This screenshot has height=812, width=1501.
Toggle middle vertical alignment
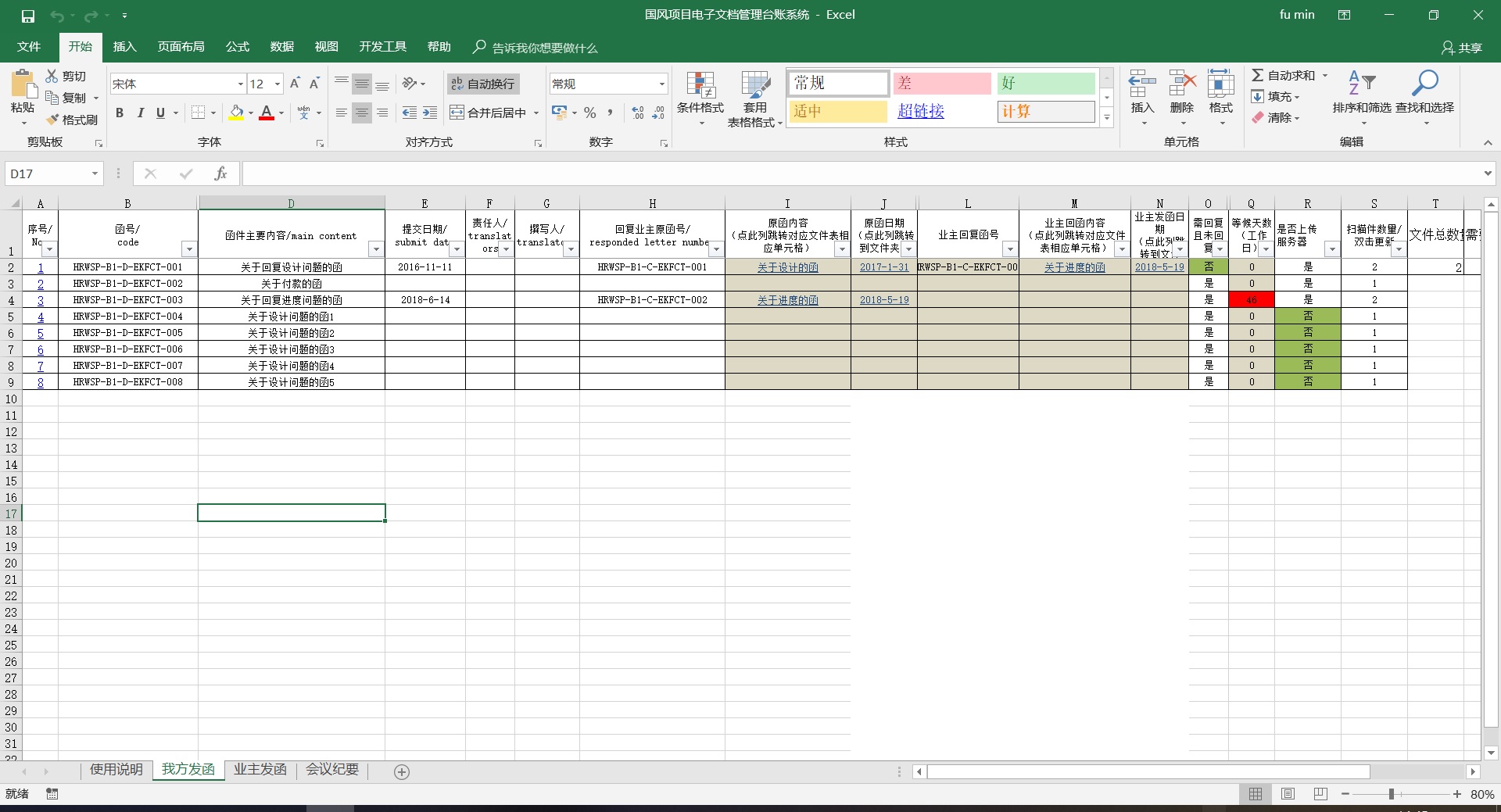coord(361,84)
